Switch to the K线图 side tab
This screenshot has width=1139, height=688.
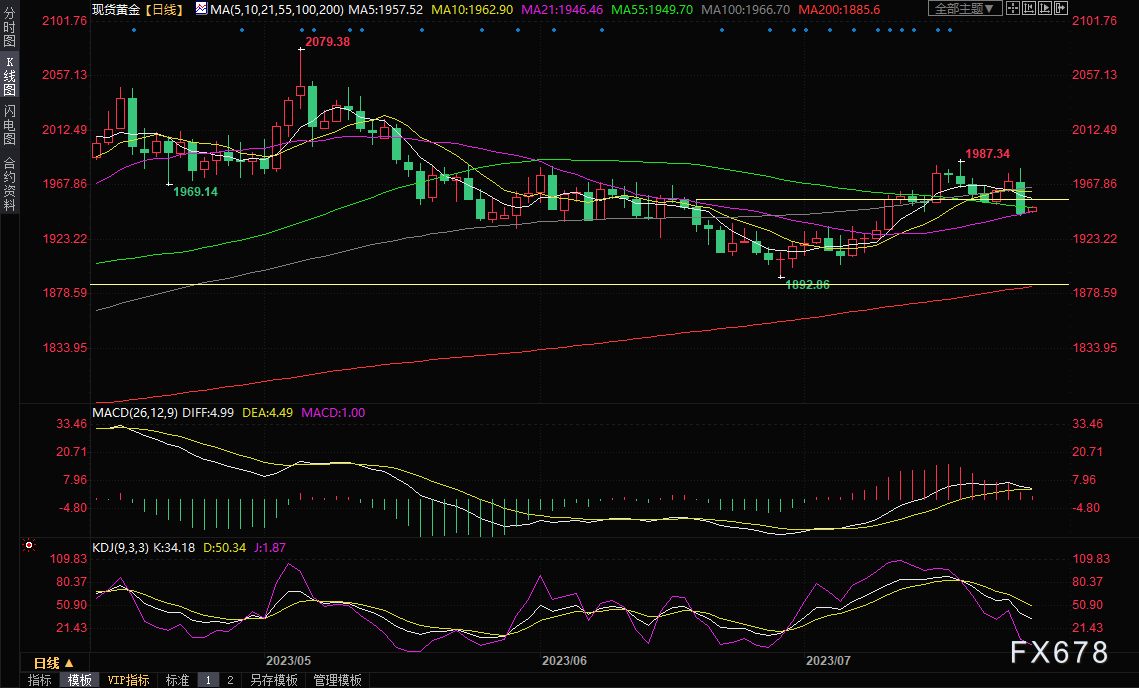[9, 75]
